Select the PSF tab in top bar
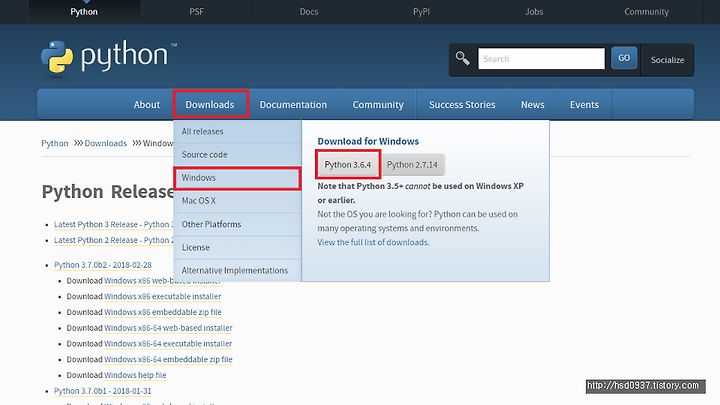This screenshot has width=720, height=405. click(197, 11)
